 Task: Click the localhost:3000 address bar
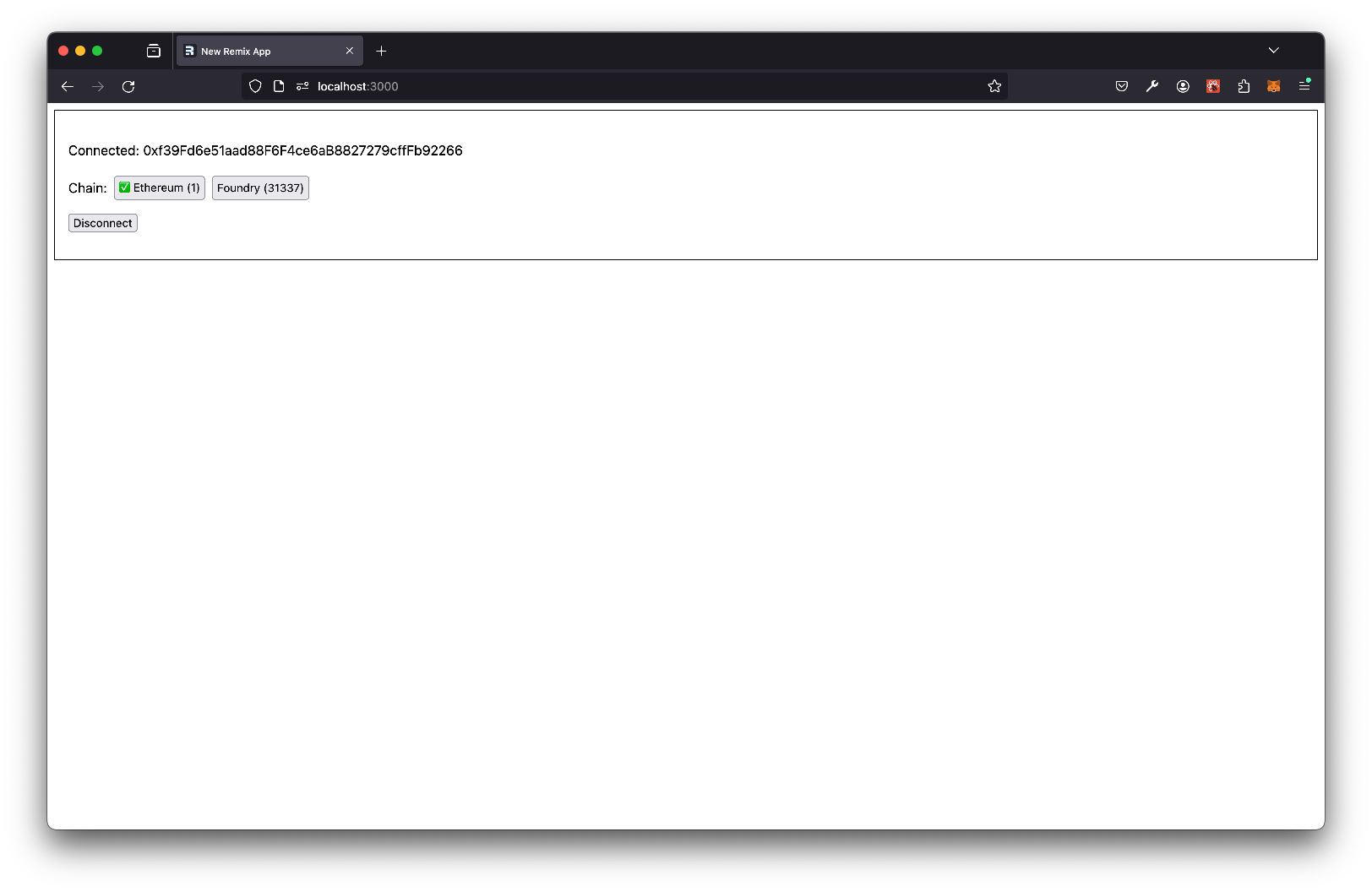point(624,86)
